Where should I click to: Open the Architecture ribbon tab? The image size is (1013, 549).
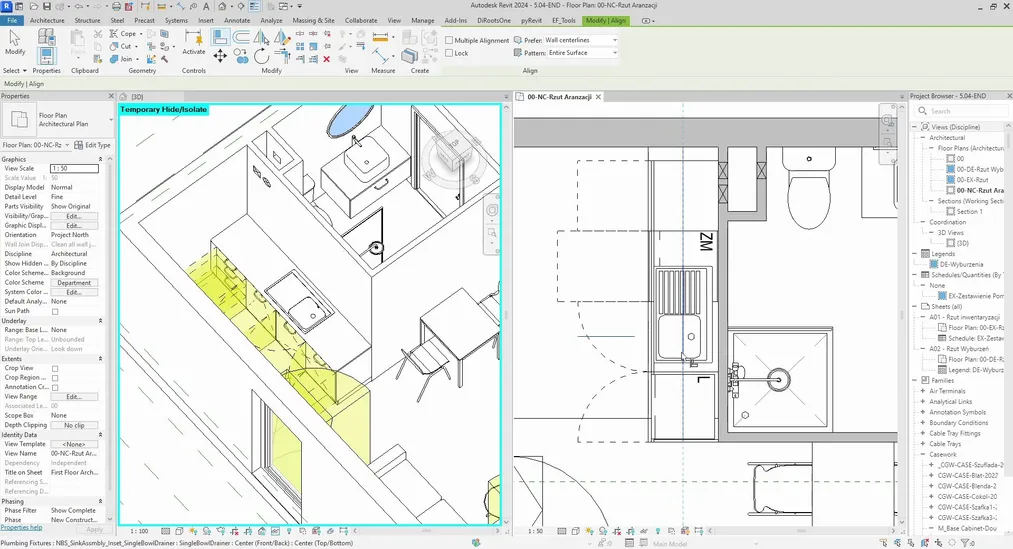pyautogui.click(x=47, y=21)
